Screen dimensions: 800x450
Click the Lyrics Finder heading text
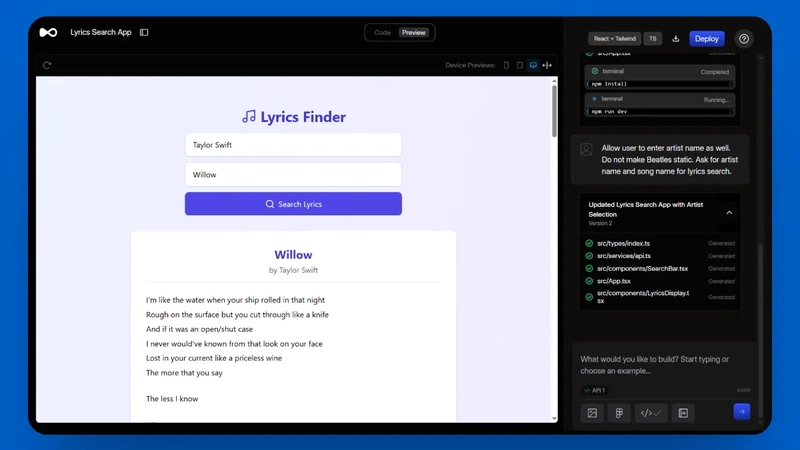tap(303, 117)
